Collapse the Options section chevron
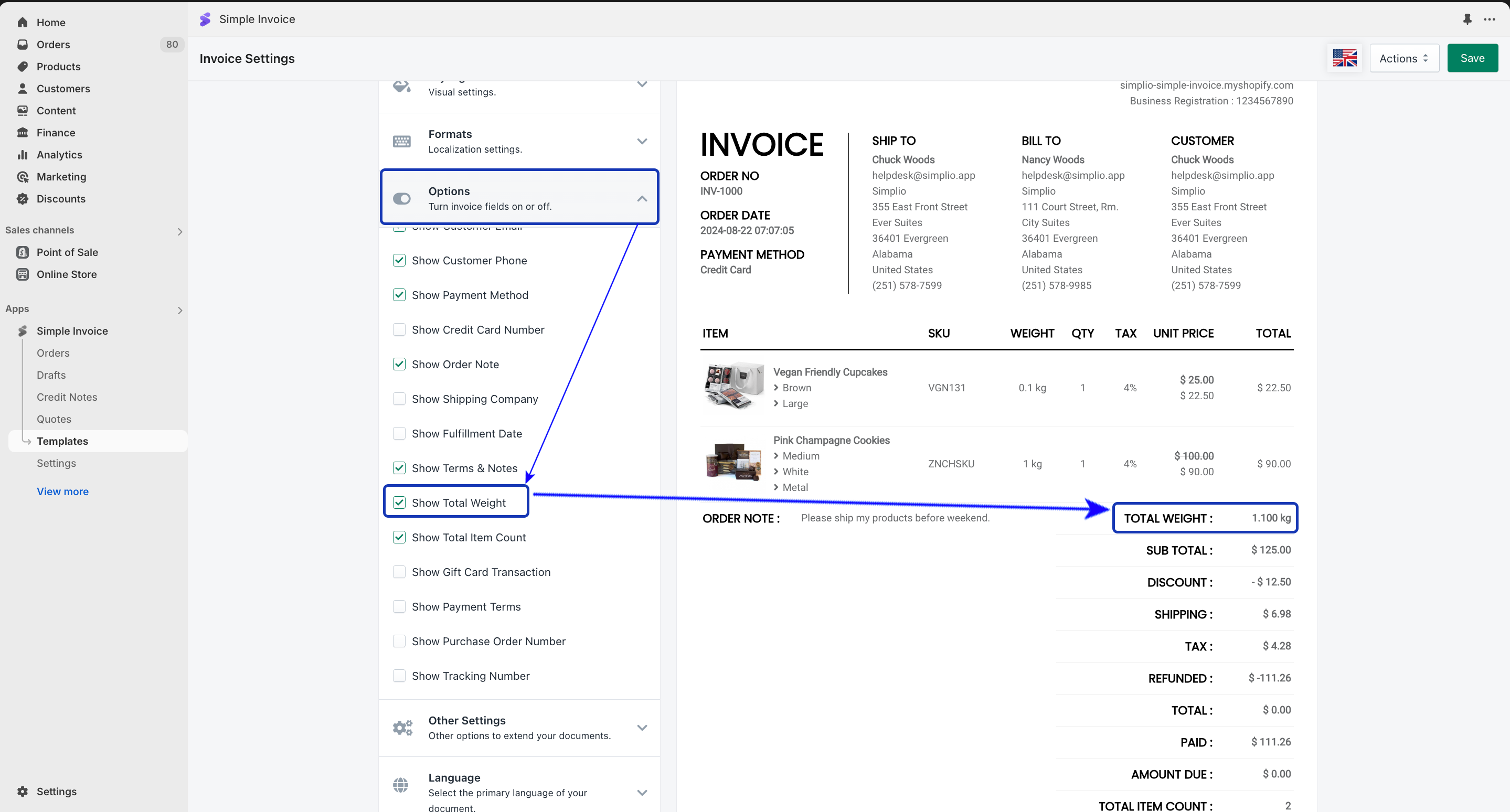 pyautogui.click(x=642, y=199)
